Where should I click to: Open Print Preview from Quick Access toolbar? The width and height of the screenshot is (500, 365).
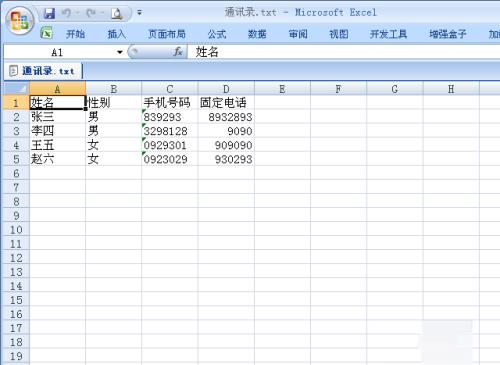[x=117, y=13]
